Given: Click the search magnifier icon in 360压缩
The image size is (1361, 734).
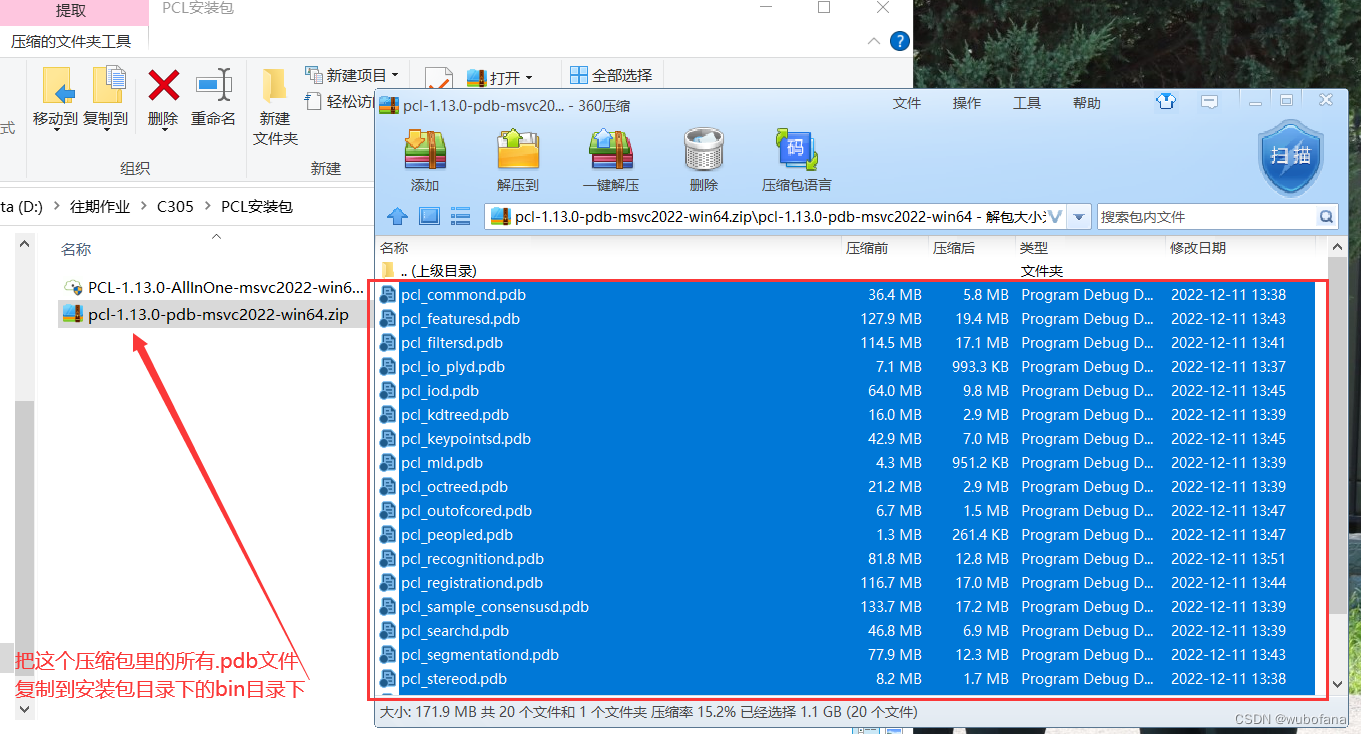Looking at the screenshot, I should pos(1326,216).
